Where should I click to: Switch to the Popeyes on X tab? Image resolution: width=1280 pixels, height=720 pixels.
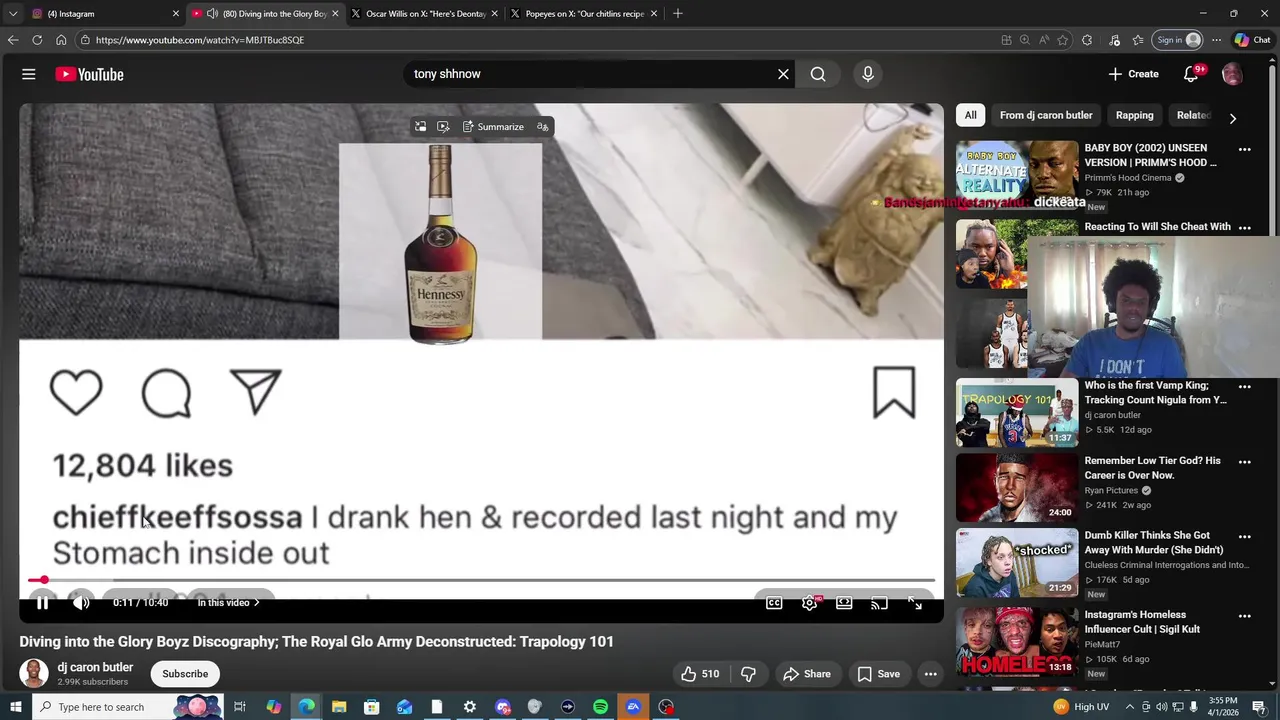[x=583, y=14]
